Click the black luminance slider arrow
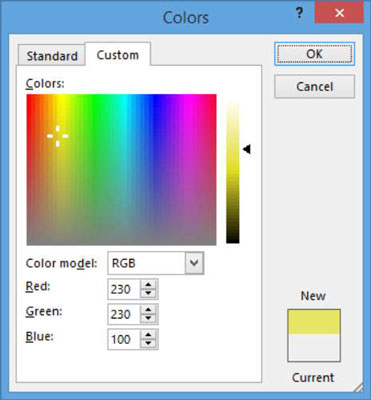 click(x=247, y=149)
